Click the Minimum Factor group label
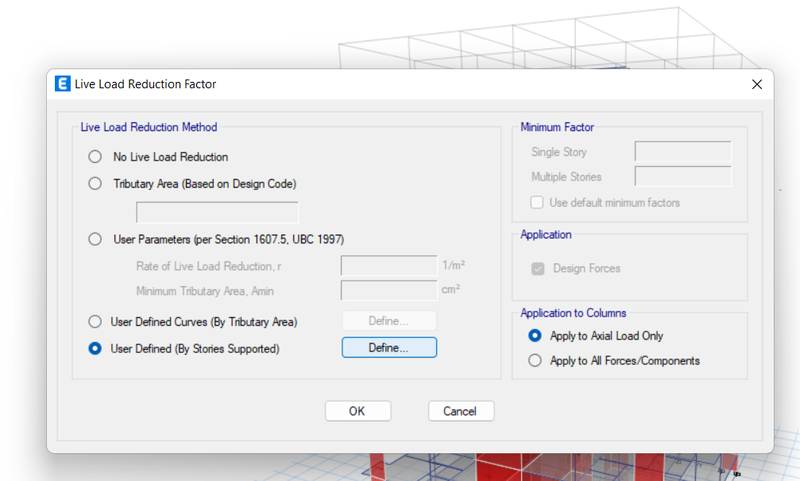The width and height of the screenshot is (800, 481). tap(557, 127)
